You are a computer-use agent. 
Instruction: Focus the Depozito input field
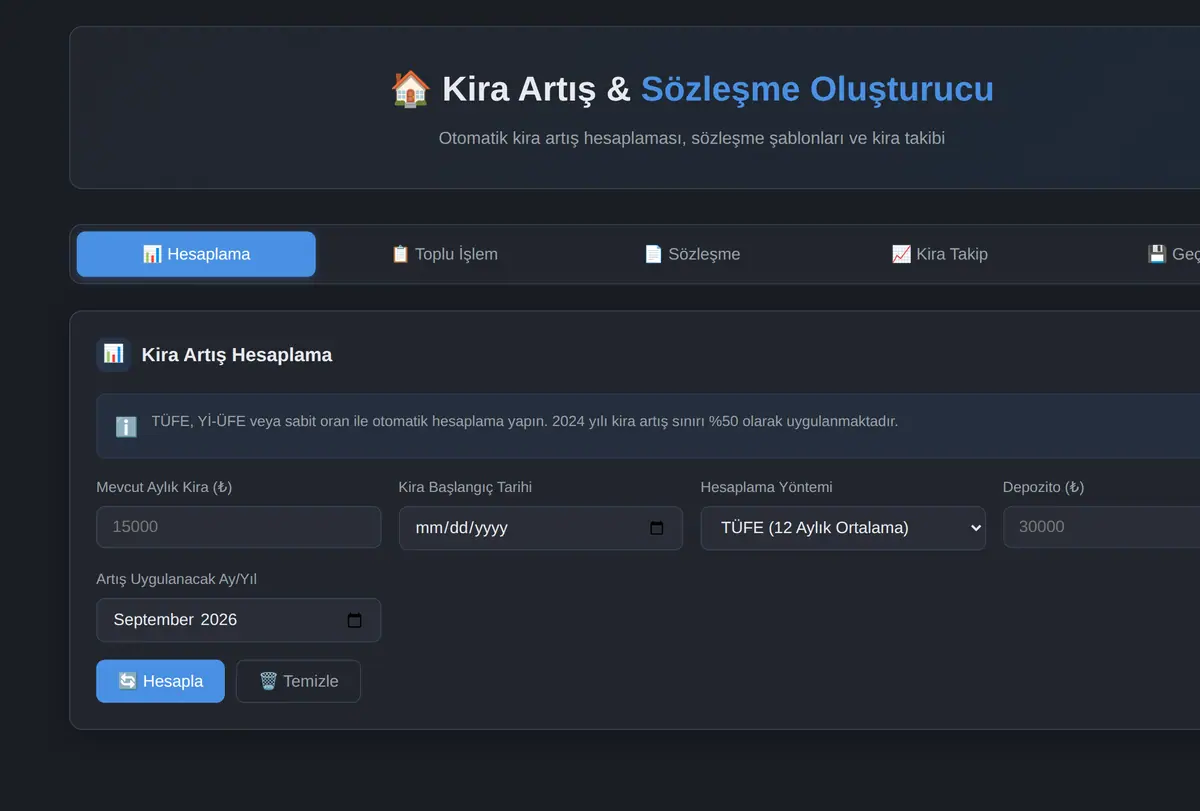[1101, 527]
